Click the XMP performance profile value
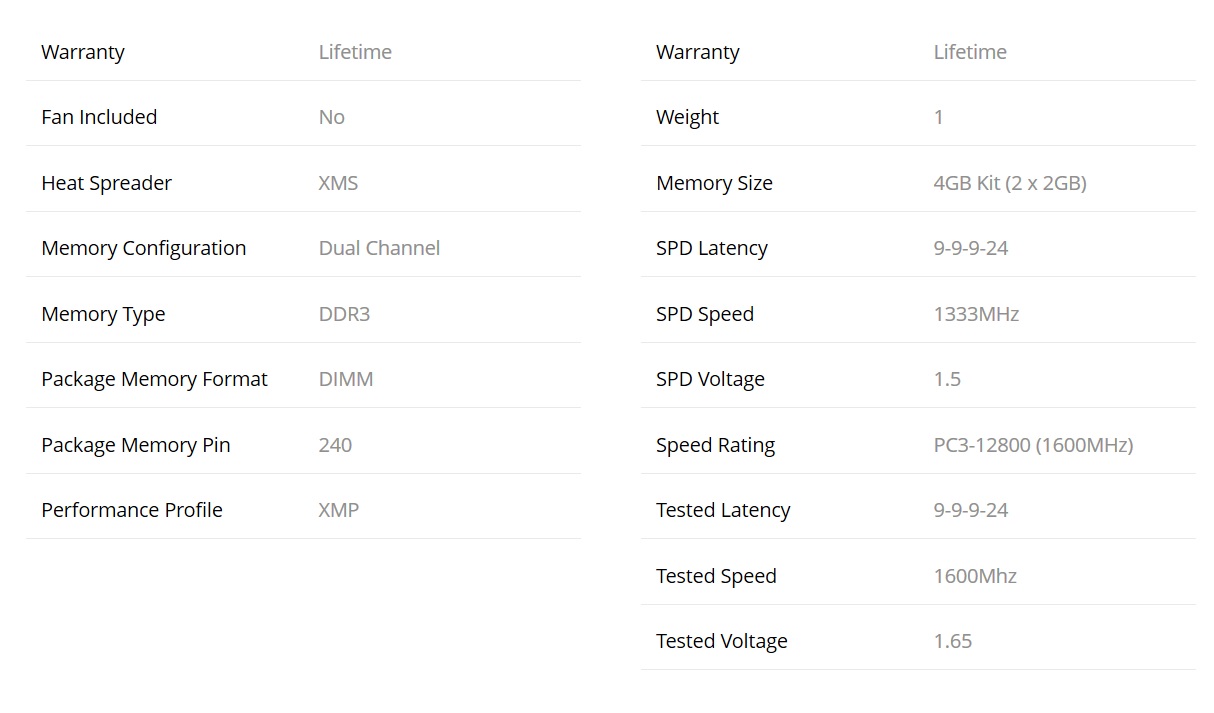Viewport: 1214px width, 713px height. point(339,510)
